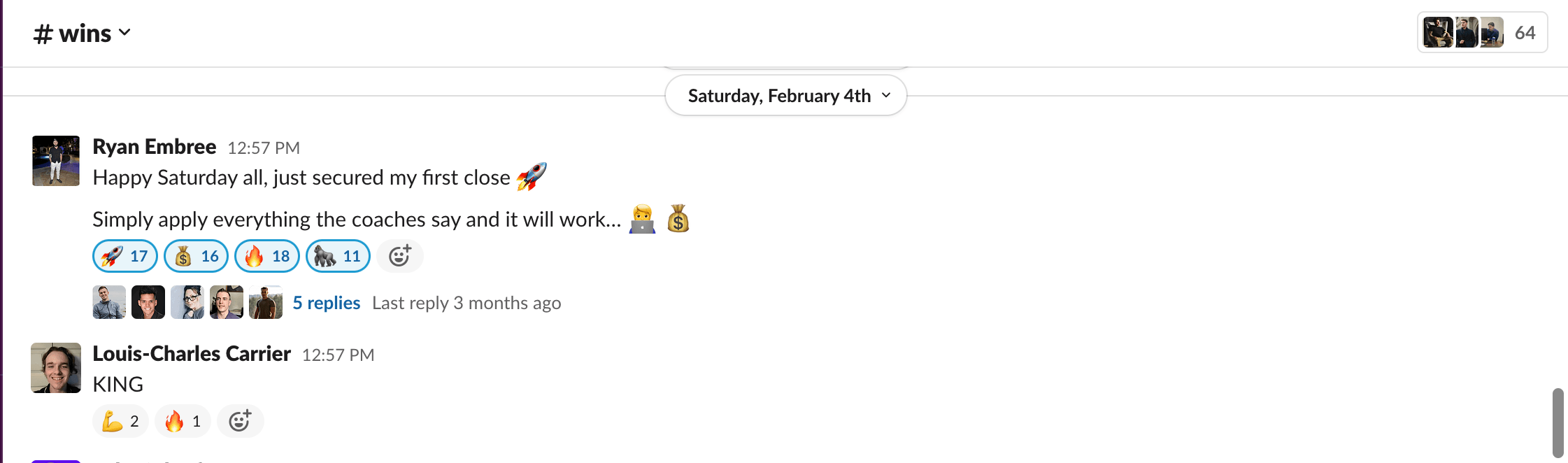Toggle the gorilla reaction showing 11
This screenshot has height=463, width=1568.
tap(338, 256)
